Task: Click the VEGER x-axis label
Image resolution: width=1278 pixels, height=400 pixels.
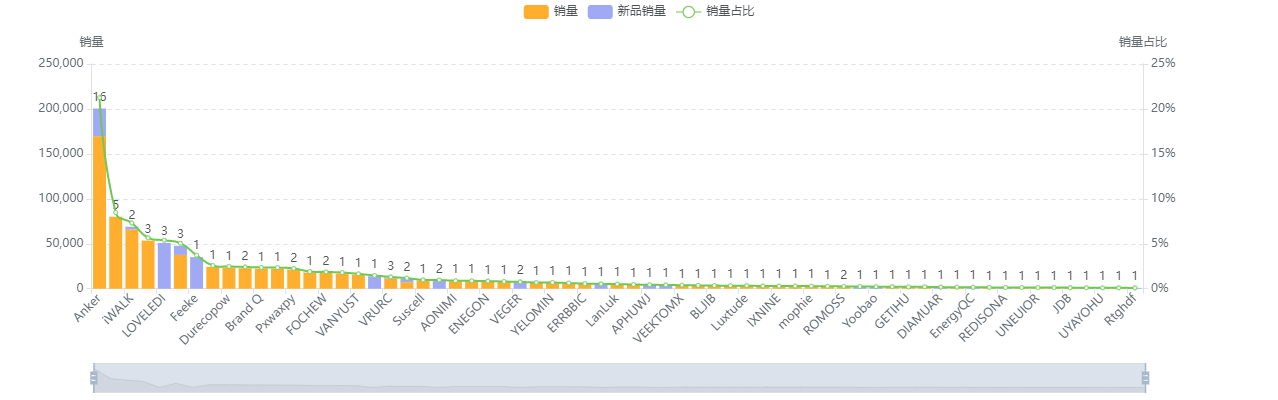Action: [507, 310]
